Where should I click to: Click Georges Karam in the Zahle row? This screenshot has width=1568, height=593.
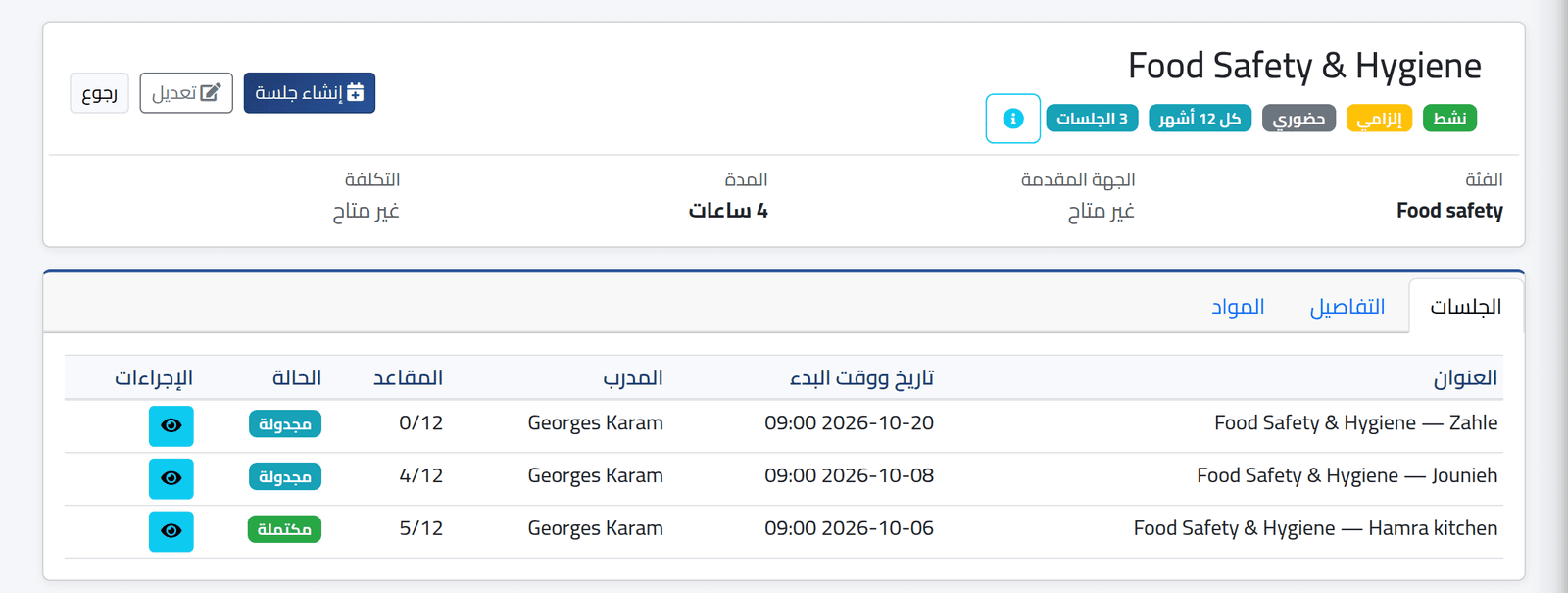[596, 423]
